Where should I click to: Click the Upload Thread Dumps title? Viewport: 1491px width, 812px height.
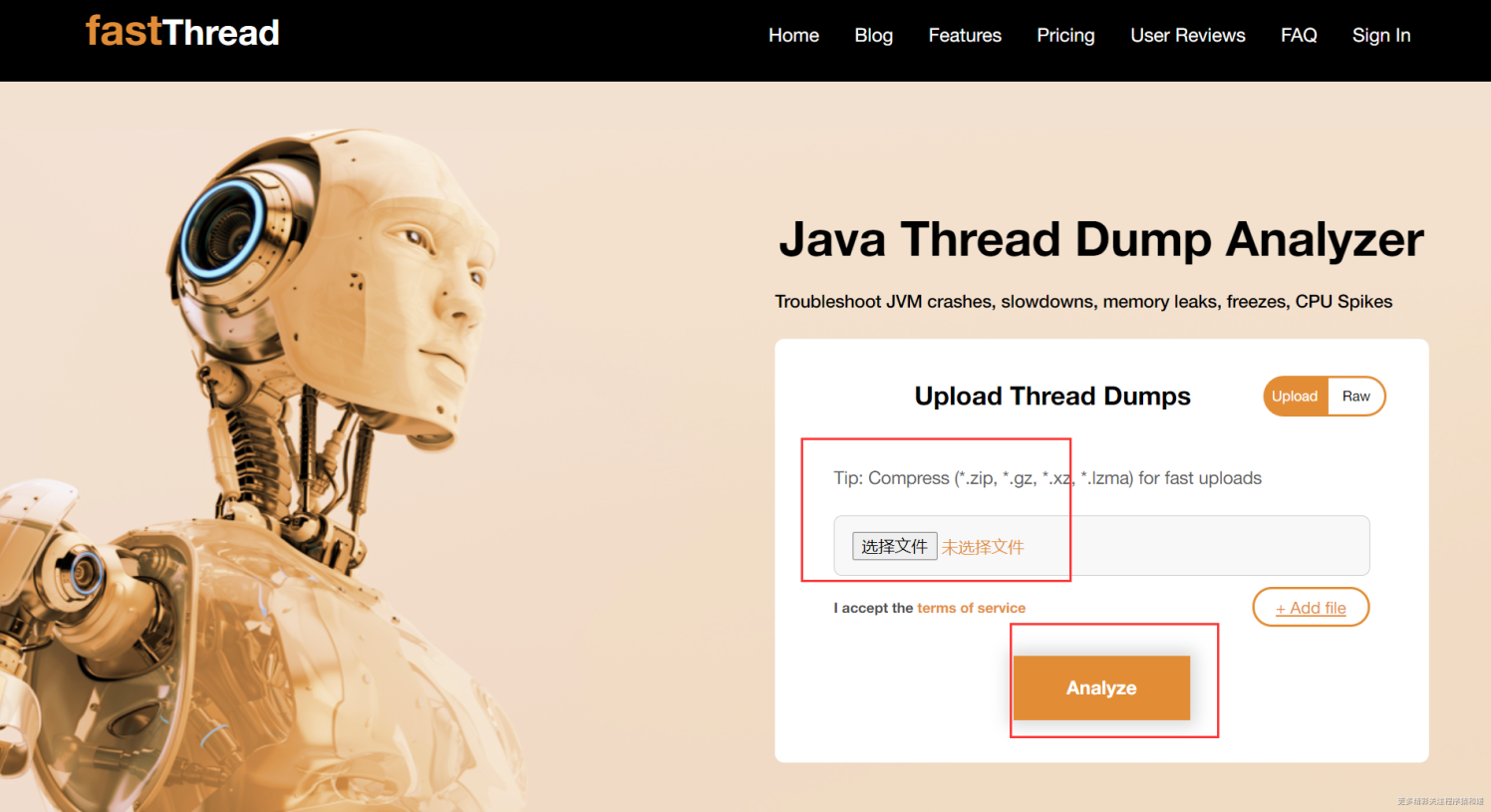click(x=1052, y=396)
